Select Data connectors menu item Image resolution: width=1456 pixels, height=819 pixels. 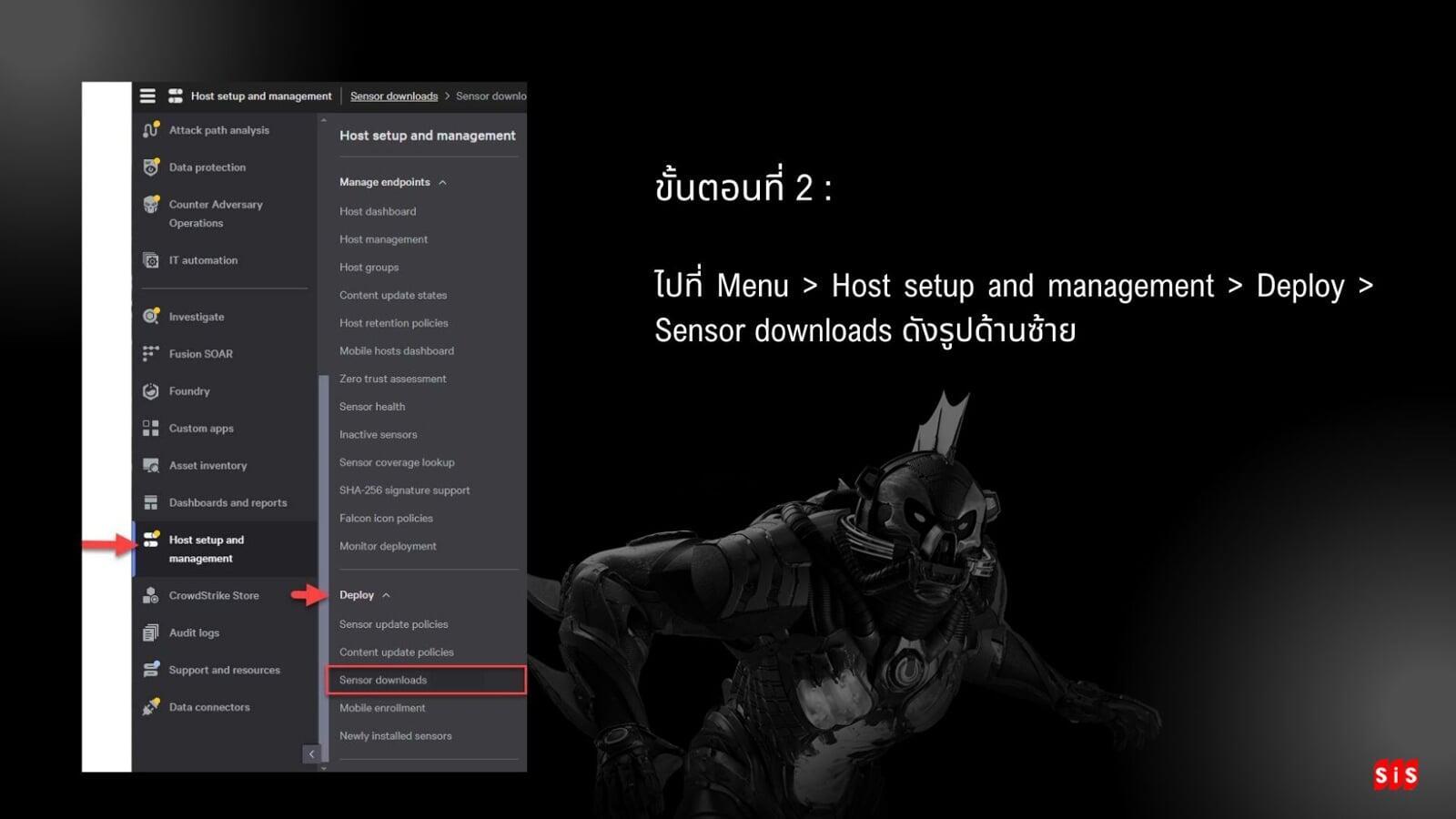point(209,707)
